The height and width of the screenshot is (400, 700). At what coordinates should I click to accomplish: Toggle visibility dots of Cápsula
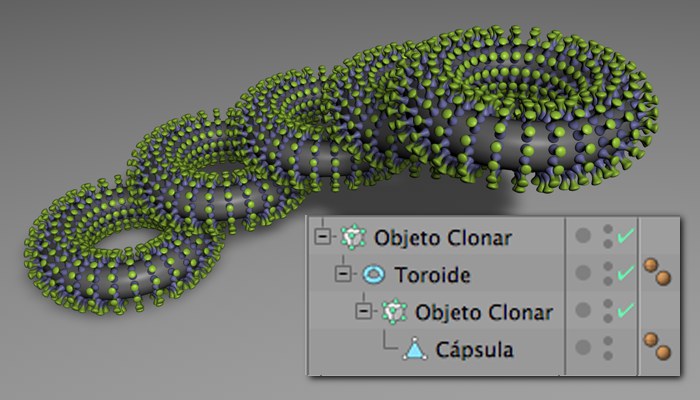tap(608, 348)
